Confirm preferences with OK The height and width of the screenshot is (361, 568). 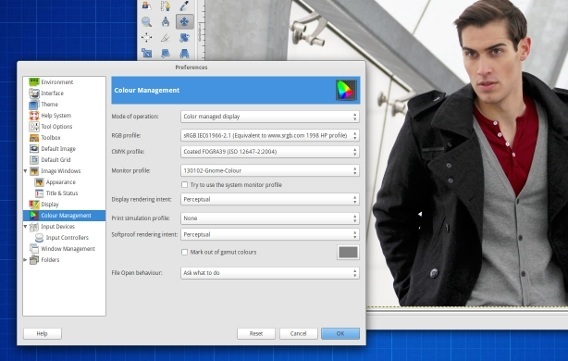tap(340, 333)
